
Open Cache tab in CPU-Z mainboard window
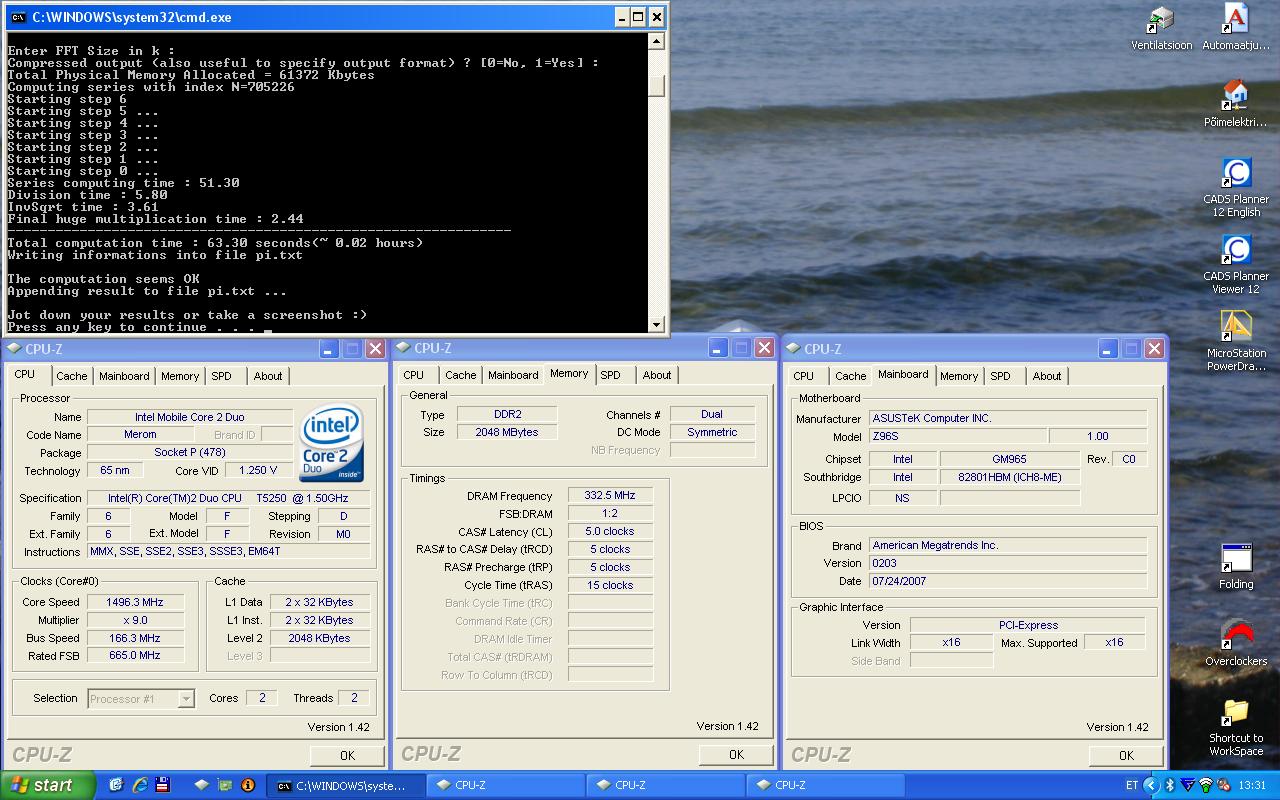click(851, 376)
